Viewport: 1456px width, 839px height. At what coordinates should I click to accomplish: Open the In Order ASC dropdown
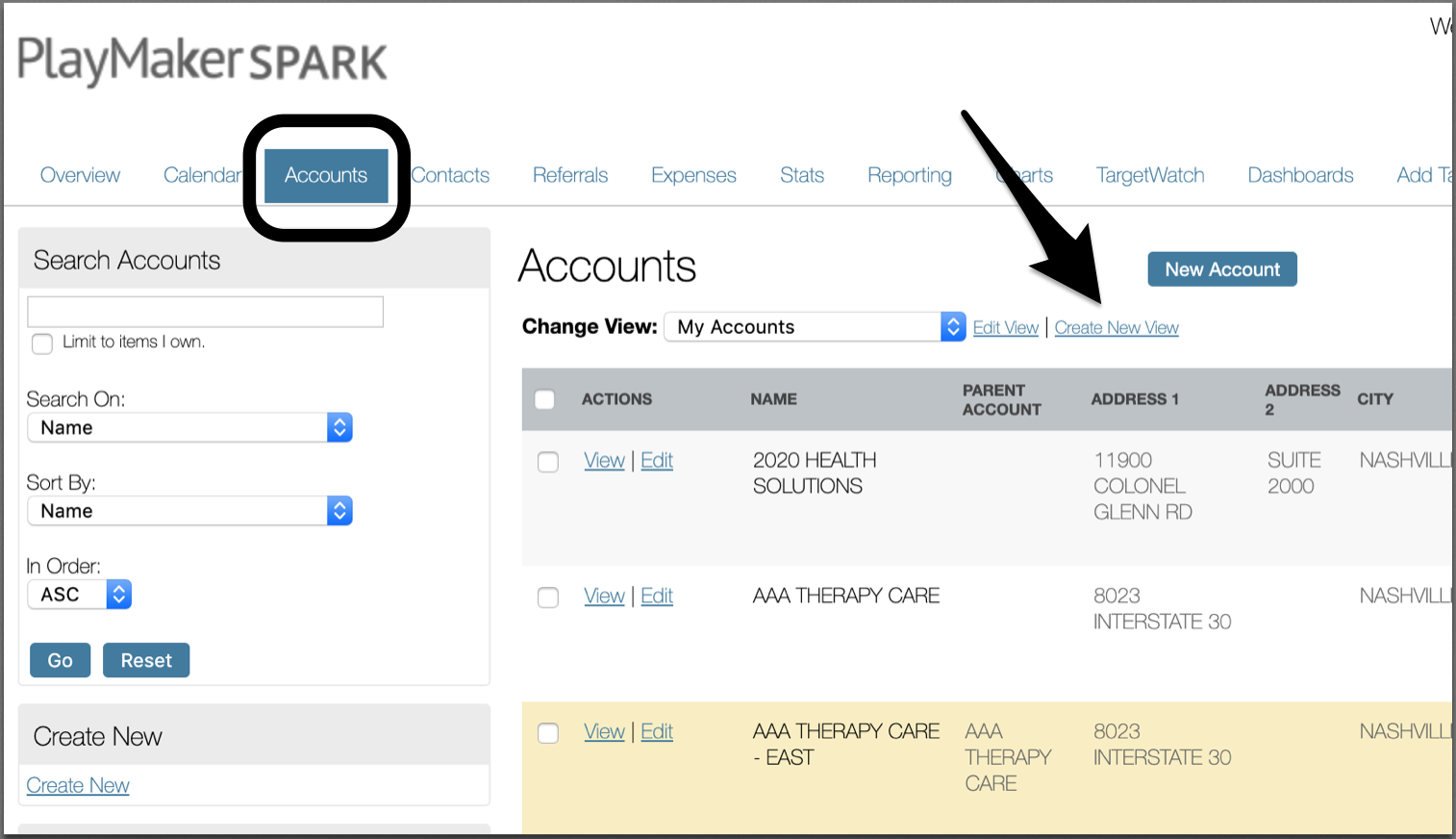[x=80, y=595]
